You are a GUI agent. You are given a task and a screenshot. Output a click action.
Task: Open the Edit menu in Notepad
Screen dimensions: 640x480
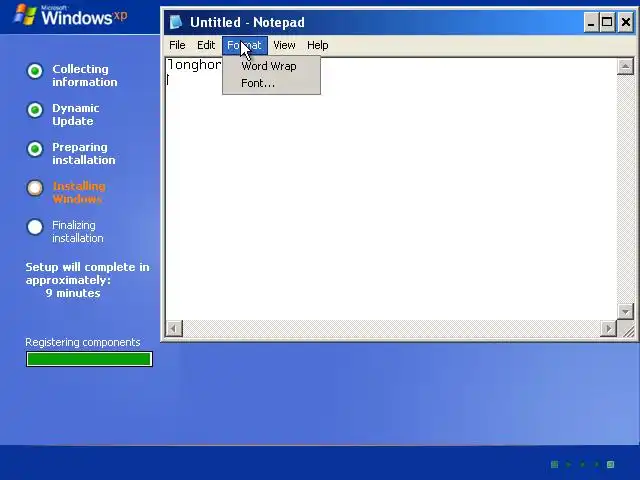point(206,45)
